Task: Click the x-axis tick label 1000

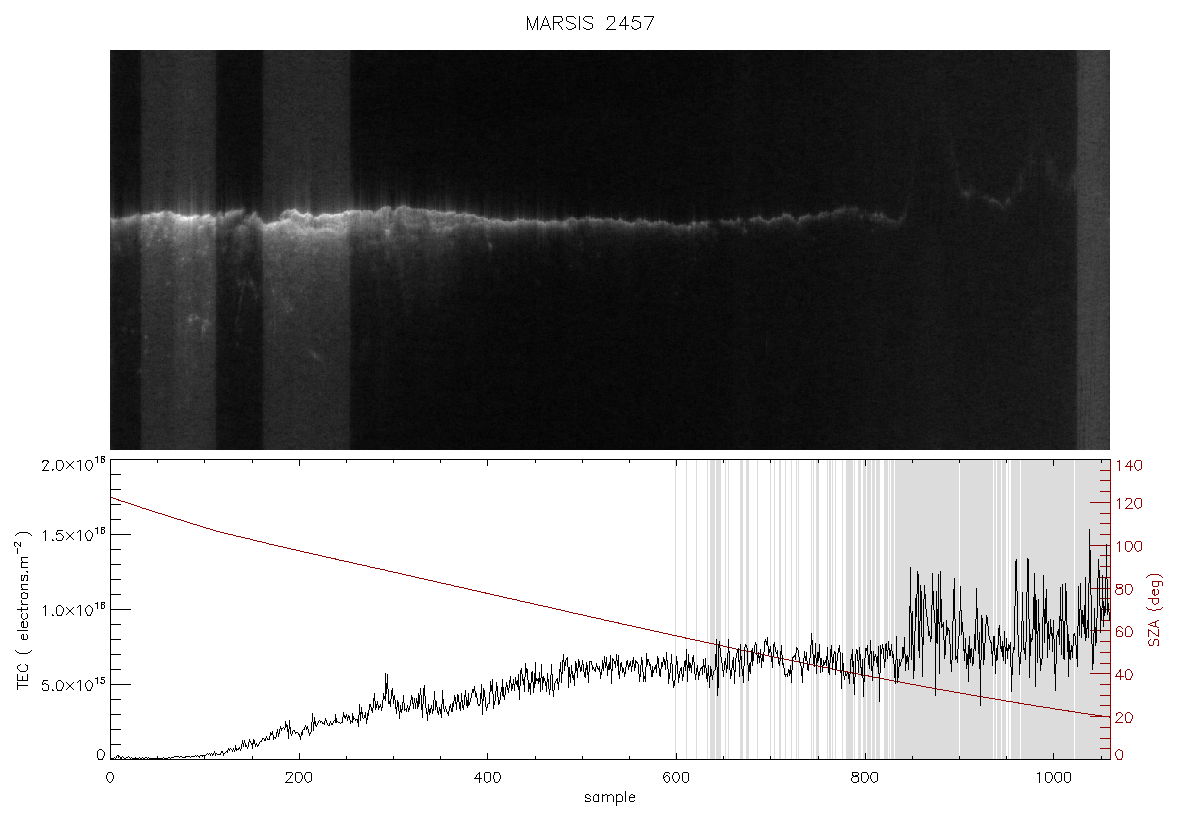Action: tap(1053, 777)
